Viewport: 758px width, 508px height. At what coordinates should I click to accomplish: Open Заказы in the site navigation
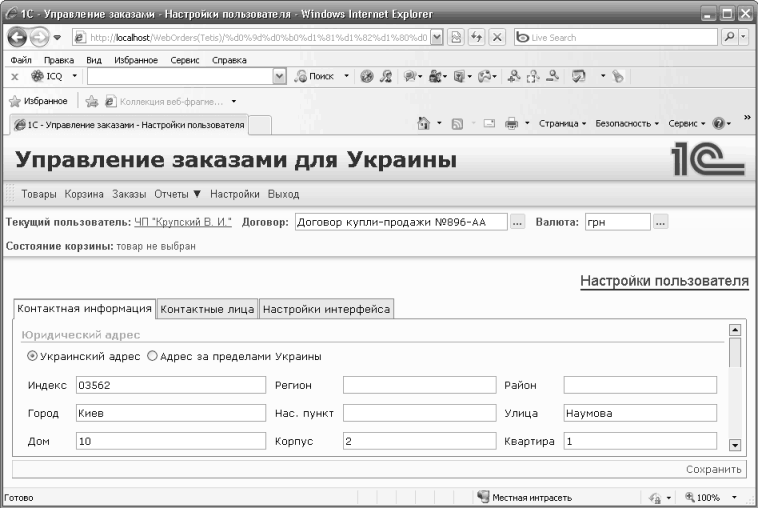coord(129,194)
